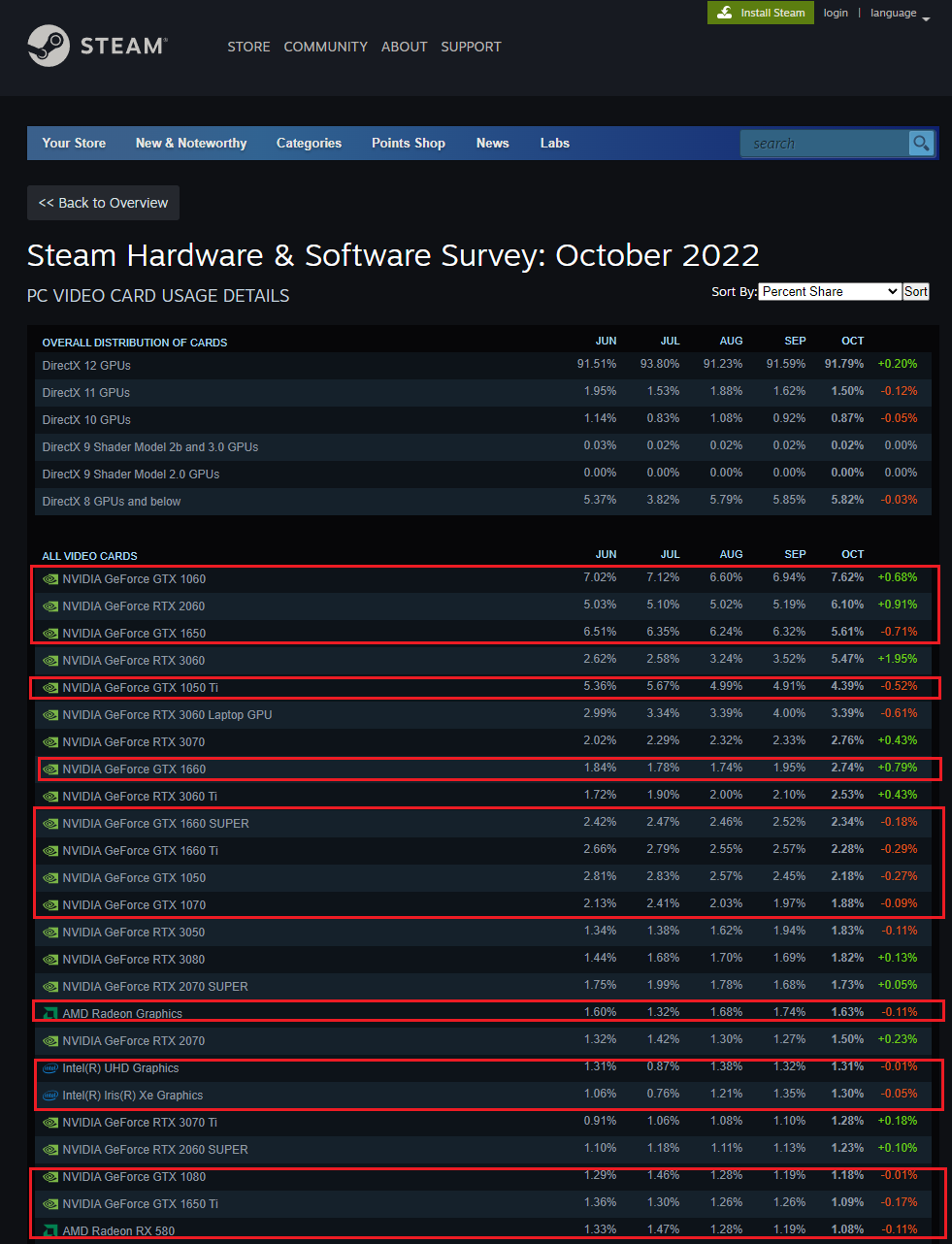Click NVIDIA icon beside RTX 3060 Ti
This screenshot has height=1244, width=952.
[50, 797]
